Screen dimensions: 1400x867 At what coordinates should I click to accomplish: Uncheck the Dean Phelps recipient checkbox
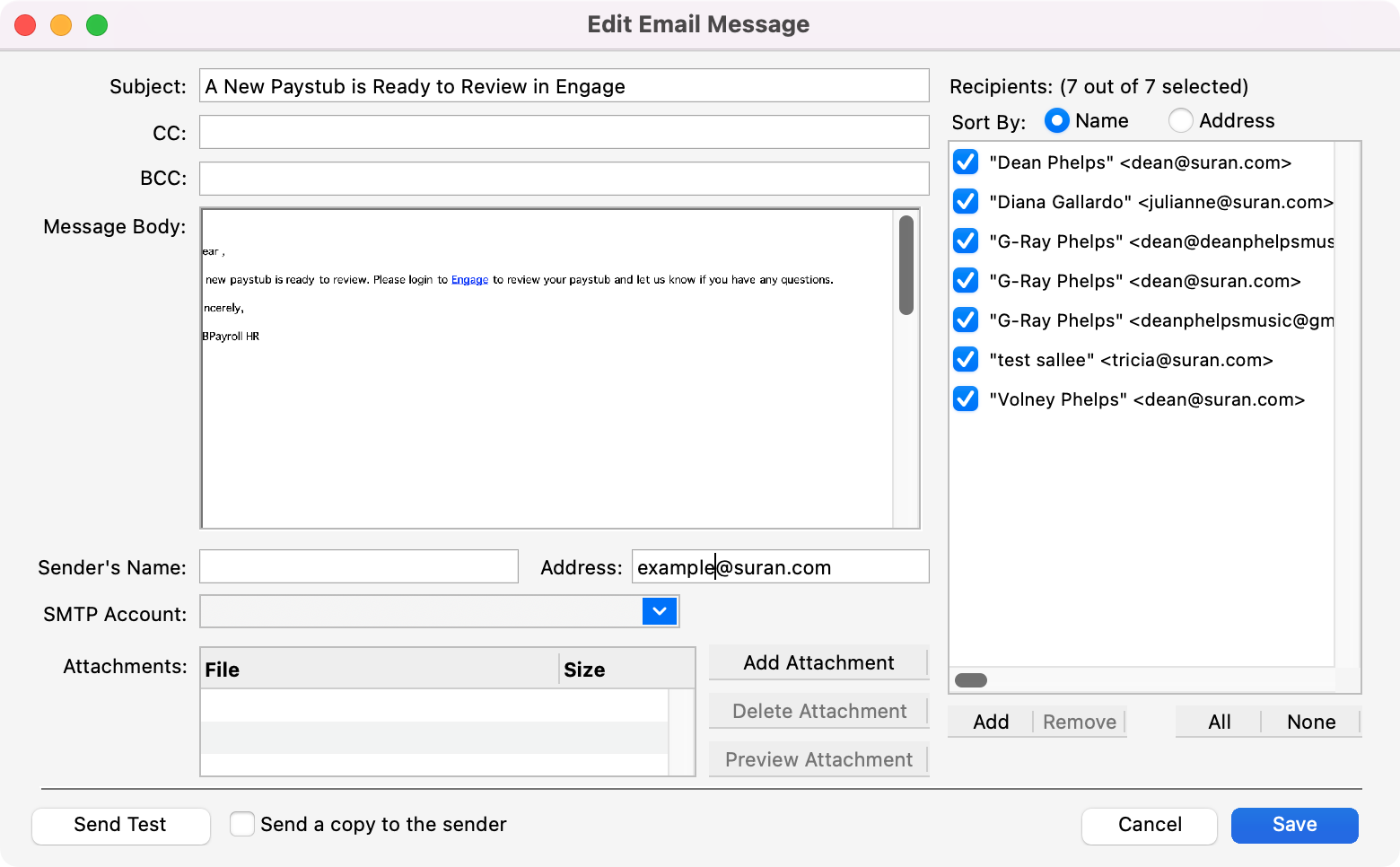(966, 162)
